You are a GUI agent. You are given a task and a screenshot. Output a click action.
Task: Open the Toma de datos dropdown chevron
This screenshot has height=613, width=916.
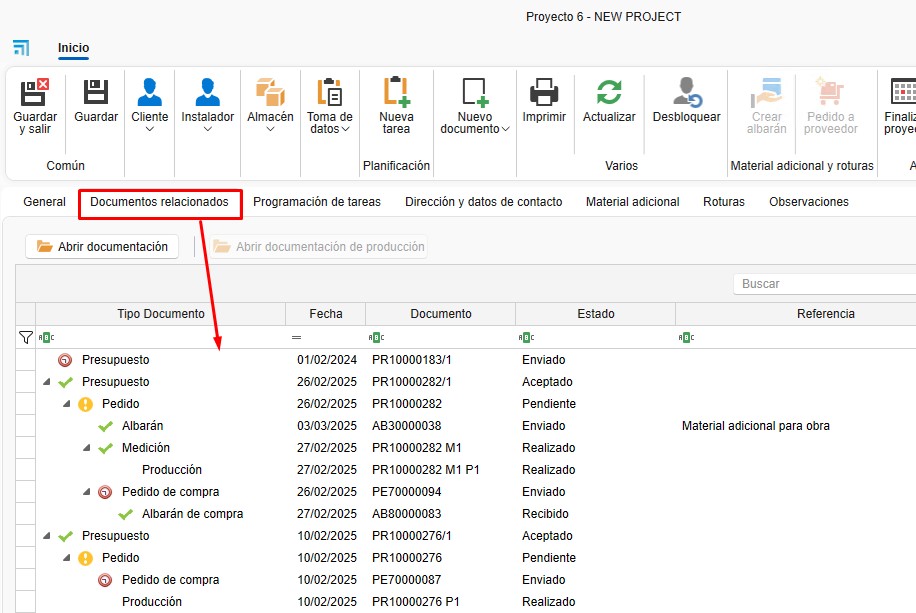(x=345, y=129)
